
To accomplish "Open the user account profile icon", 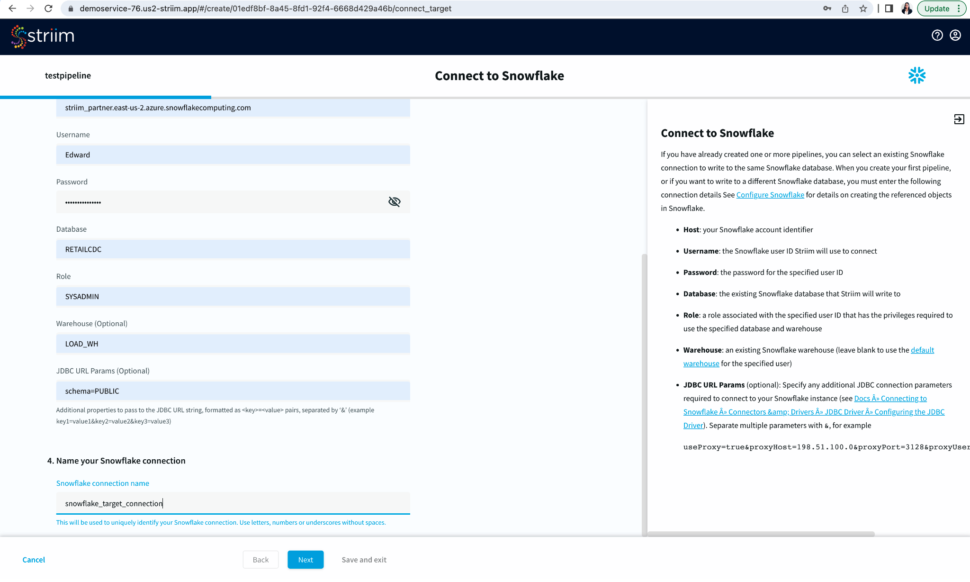I will pos(955,35).
